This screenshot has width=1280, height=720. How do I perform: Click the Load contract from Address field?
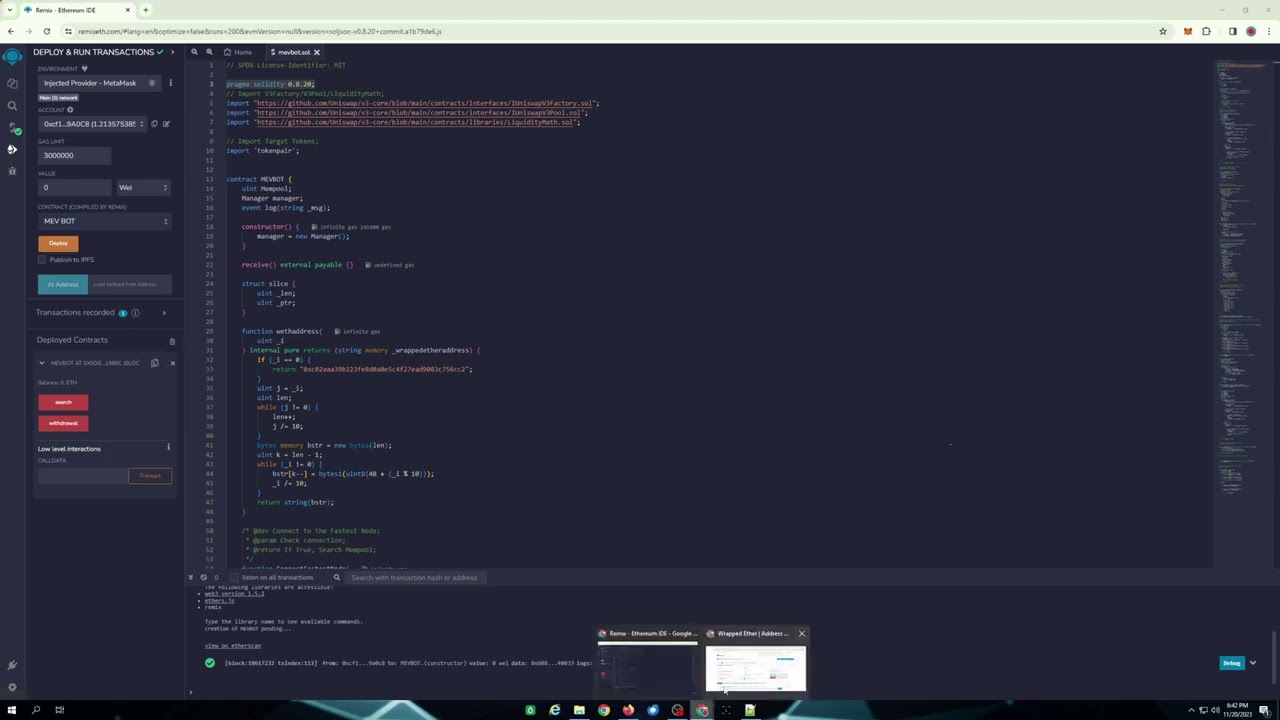pyautogui.click(x=130, y=284)
